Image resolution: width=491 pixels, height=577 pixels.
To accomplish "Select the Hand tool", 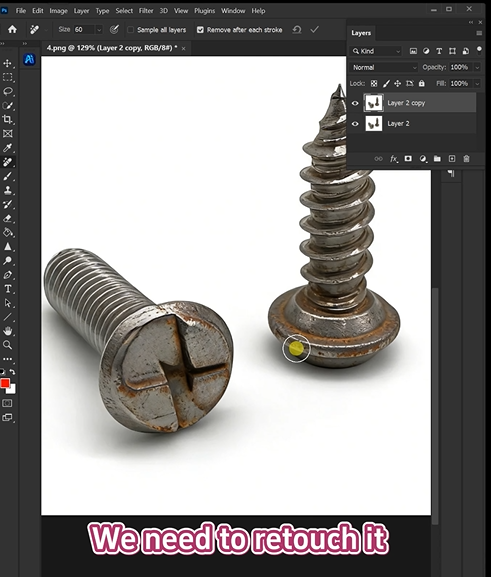I will [x=7, y=331].
